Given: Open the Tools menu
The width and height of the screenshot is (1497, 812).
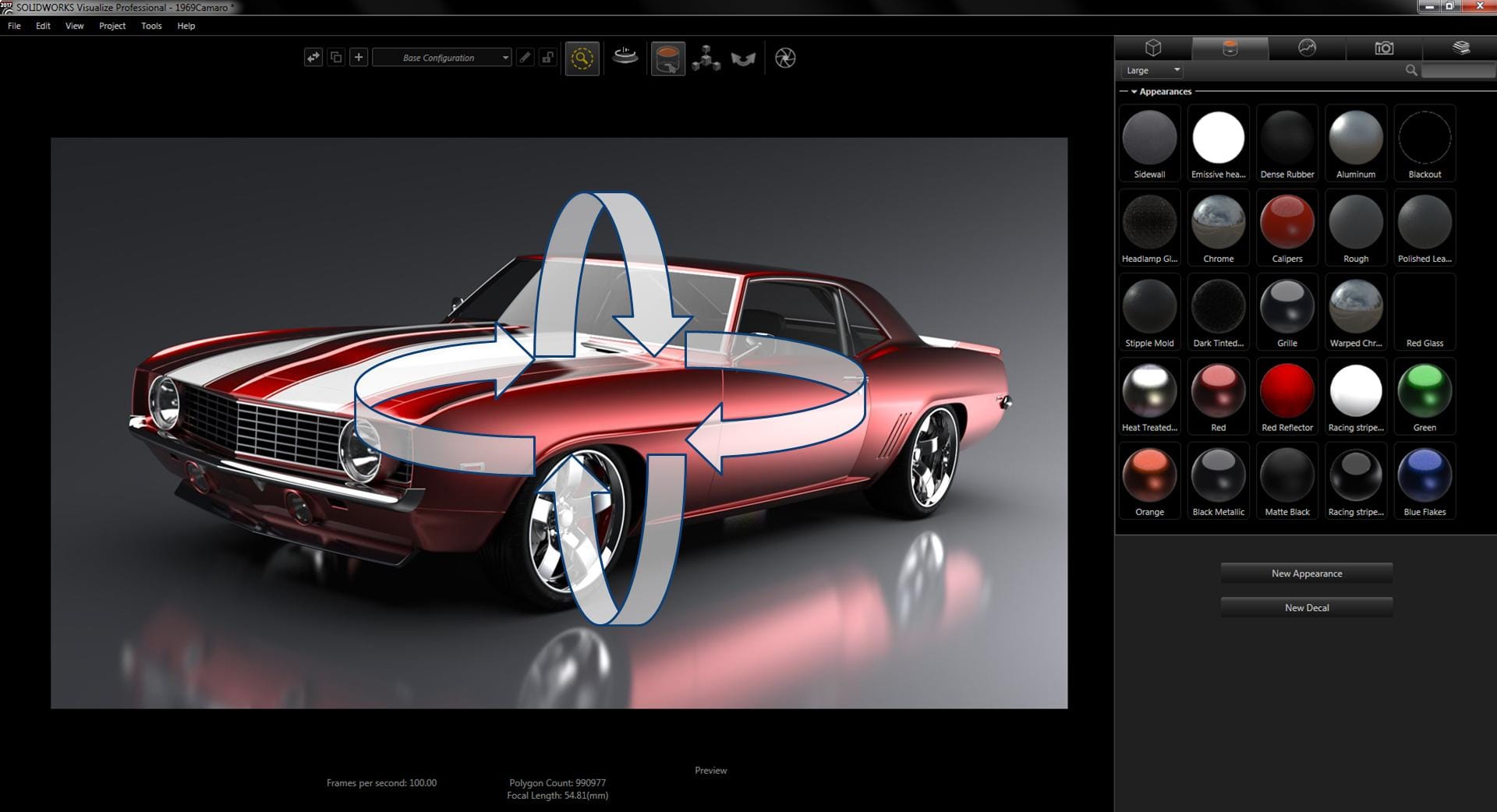Looking at the screenshot, I should click(x=151, y=26).
